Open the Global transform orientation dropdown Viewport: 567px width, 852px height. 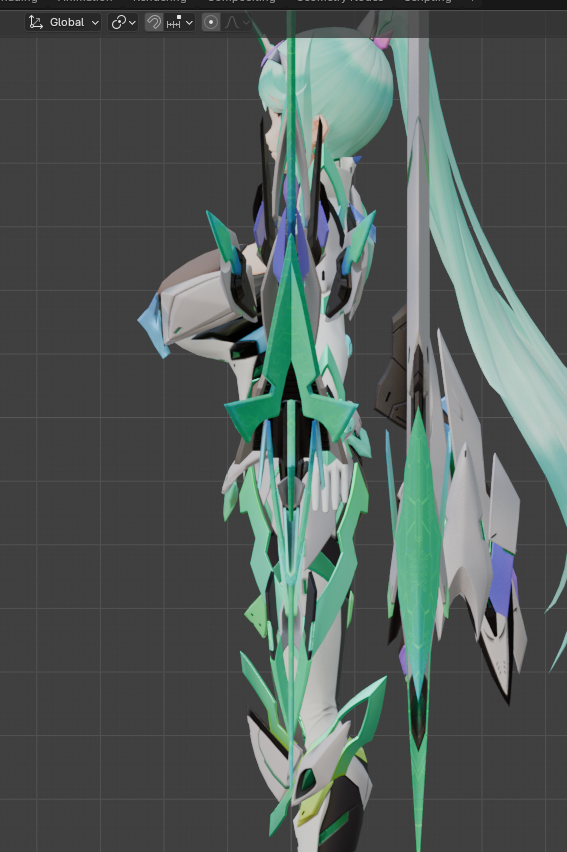tap(63, 22)
